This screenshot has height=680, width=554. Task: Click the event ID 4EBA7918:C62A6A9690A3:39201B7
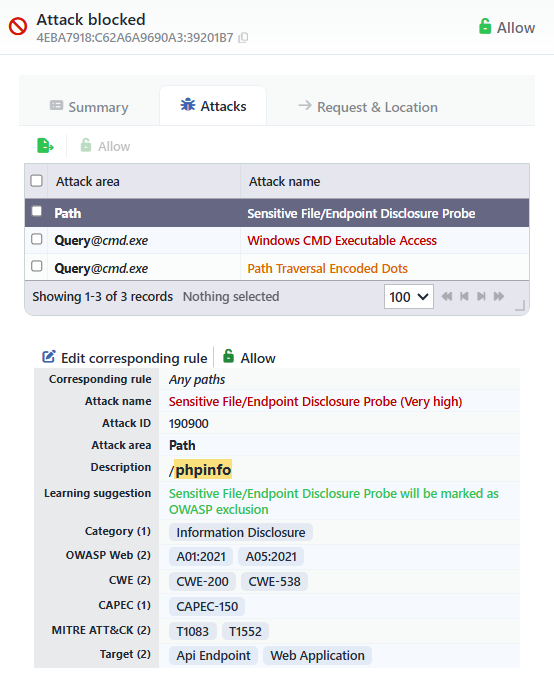pos(135,38)
